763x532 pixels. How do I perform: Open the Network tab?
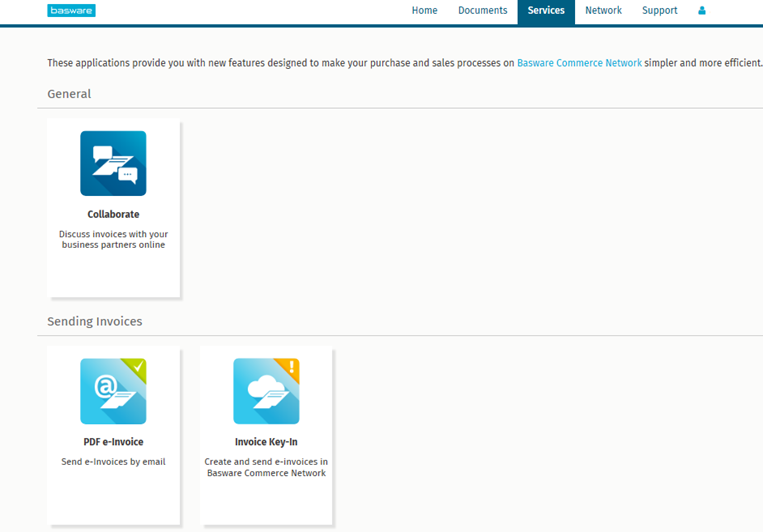pos(603,10)
